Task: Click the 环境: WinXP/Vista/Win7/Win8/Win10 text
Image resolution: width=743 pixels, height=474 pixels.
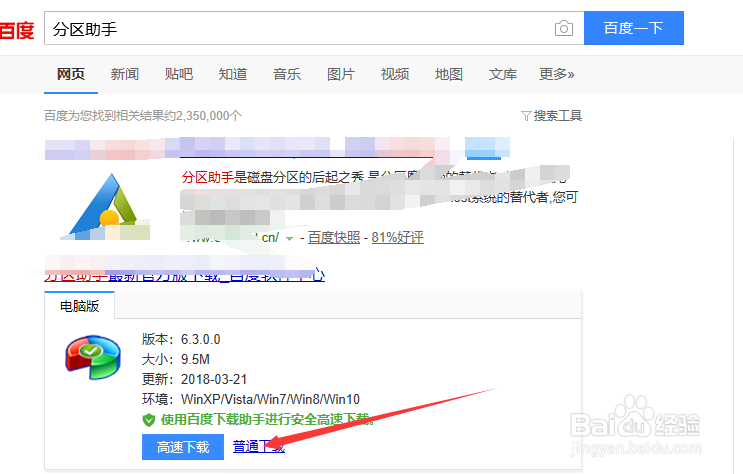Action: [251, 399]
